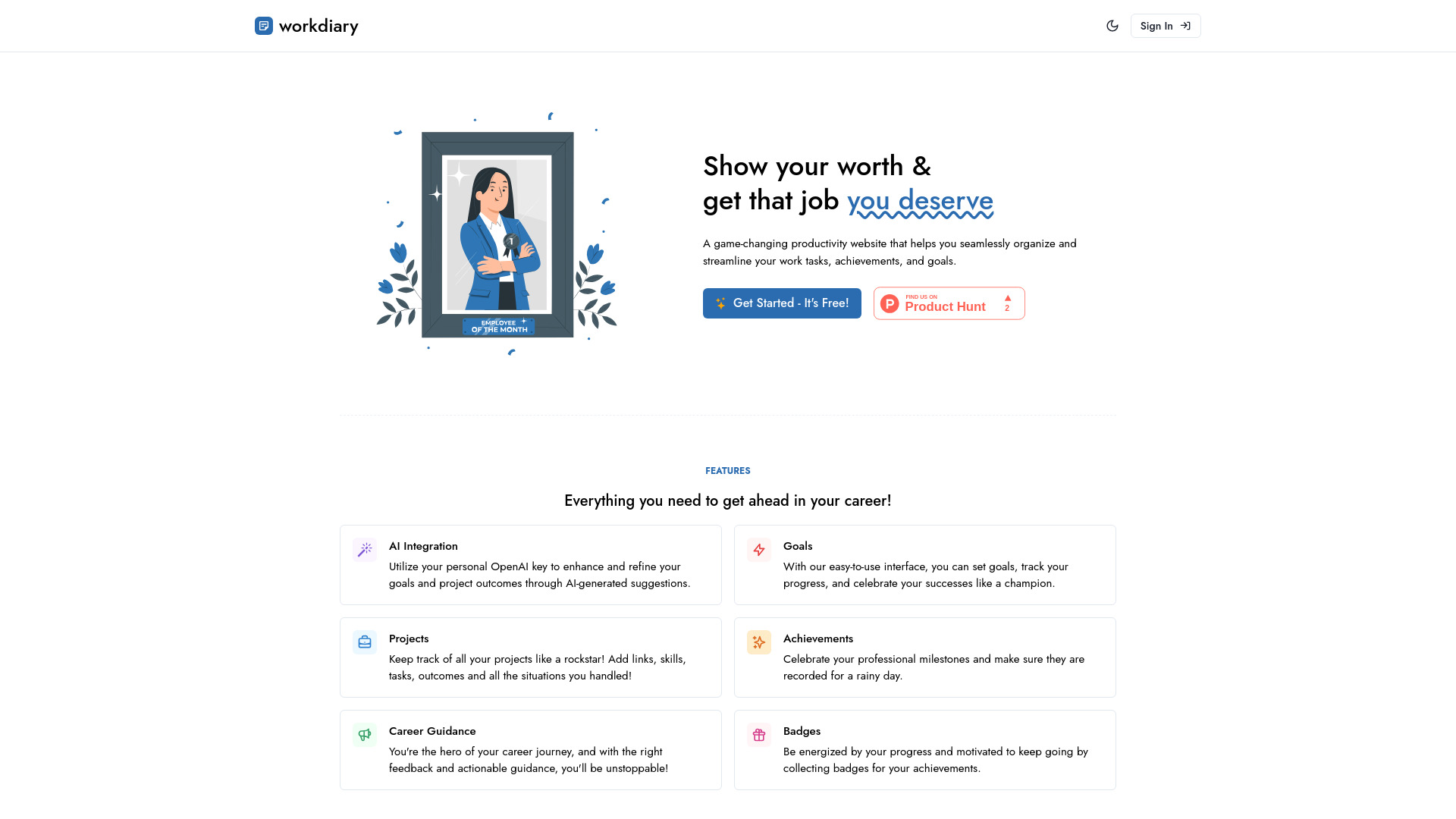Click the Projects feature icon

pyautogui.click(x=365, y=642)
